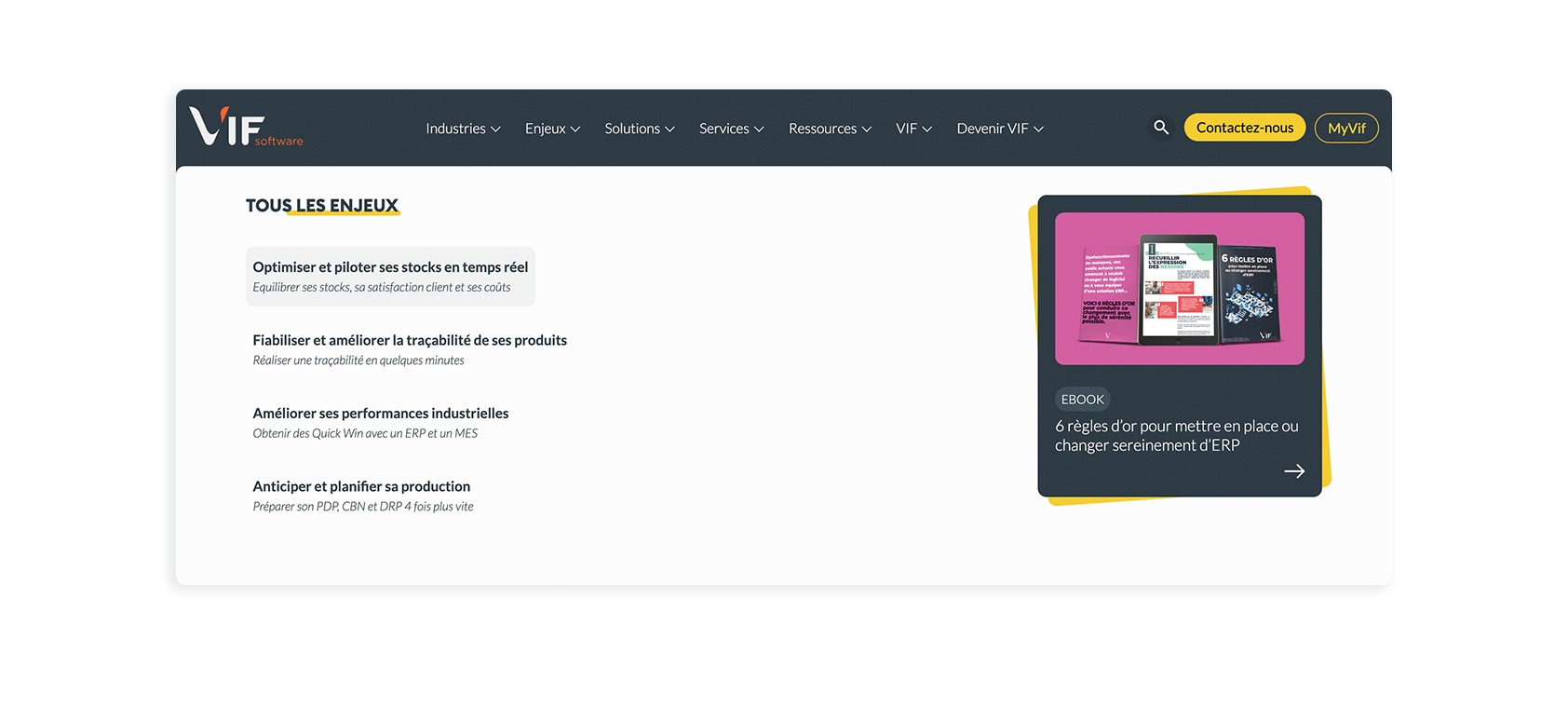1568x707 pixels.
Task: Expand the Devenir VIF menu chevron
Action: [x=1038, y=129]
